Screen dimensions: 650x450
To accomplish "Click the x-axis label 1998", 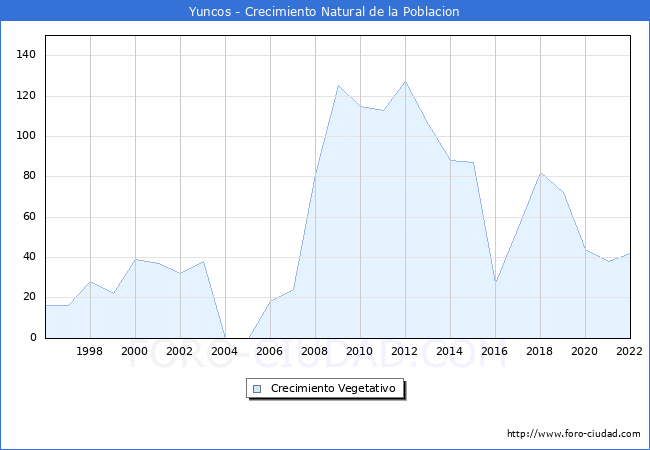I will (90, 351).
